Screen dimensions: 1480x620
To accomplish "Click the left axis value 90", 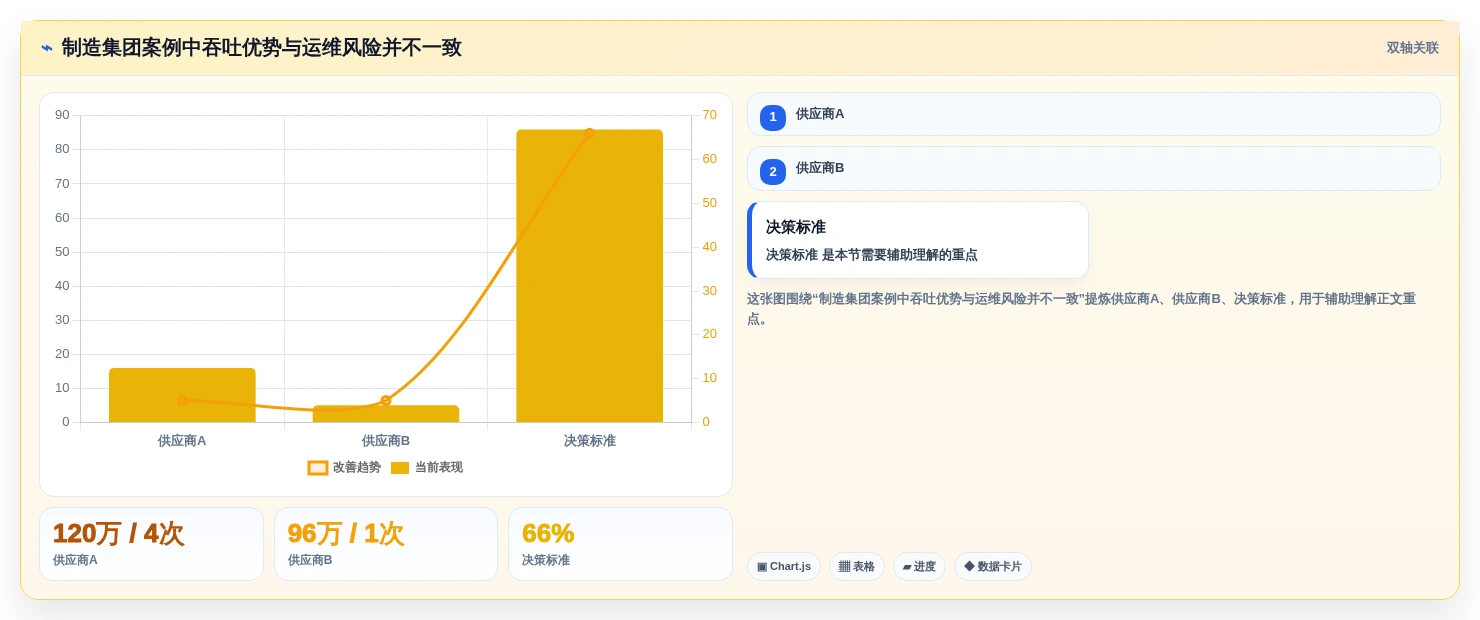I will (x=62, y=115).
